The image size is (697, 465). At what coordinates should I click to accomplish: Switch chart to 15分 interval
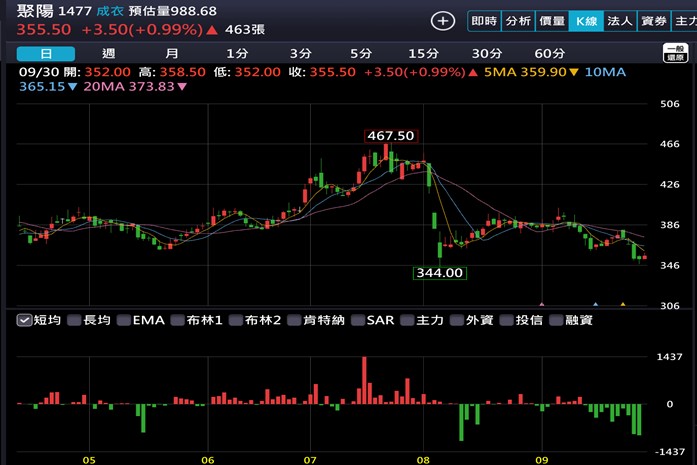point(424,53)
